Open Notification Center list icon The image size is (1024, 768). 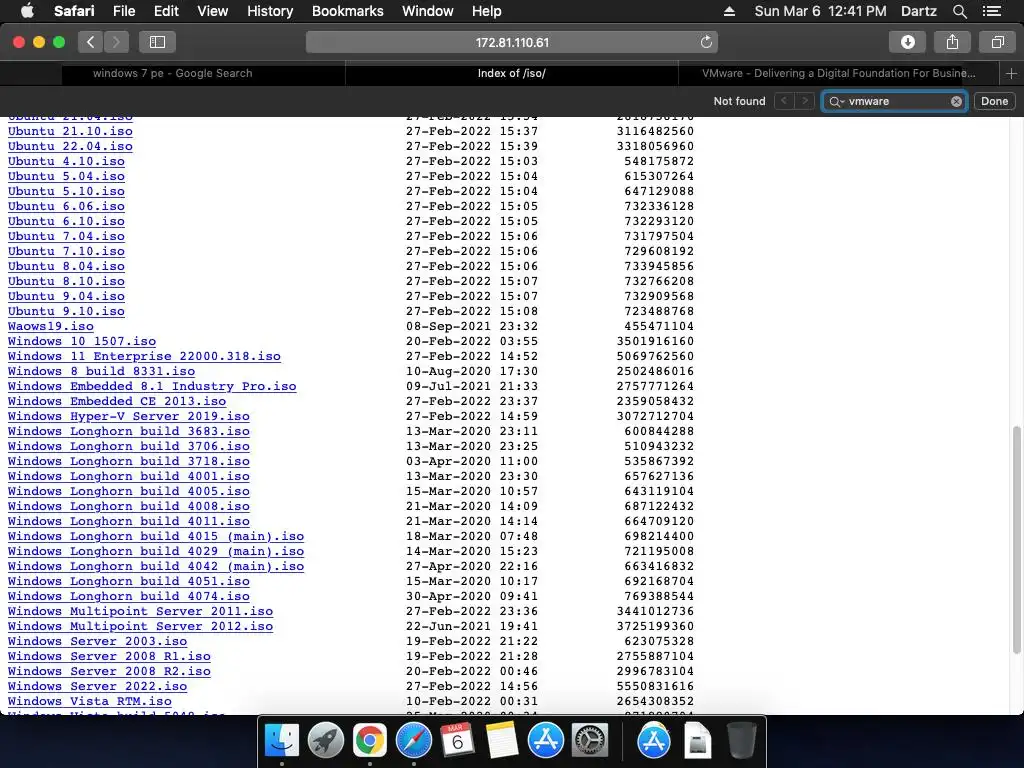(x=991, y=11)
